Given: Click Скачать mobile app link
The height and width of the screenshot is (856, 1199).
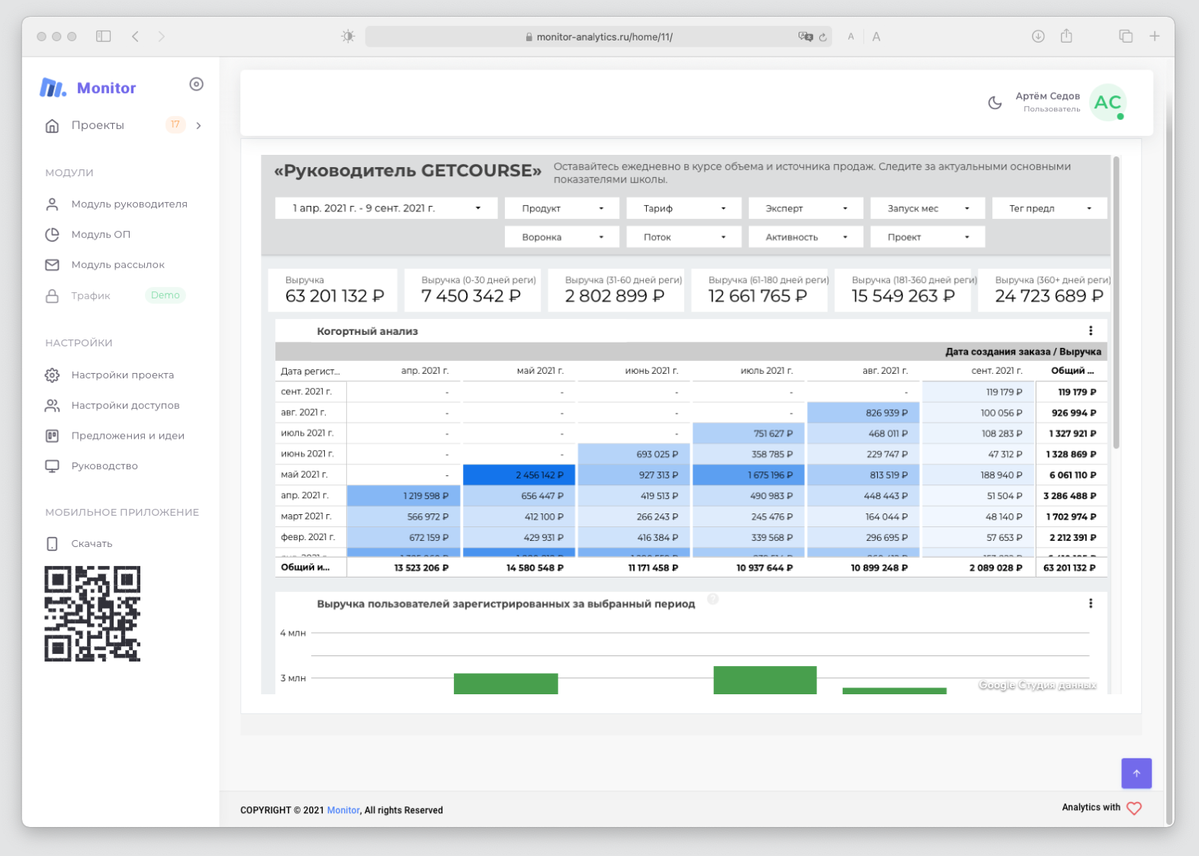Looking at the screenshot, I should click(x=92, y=544).
